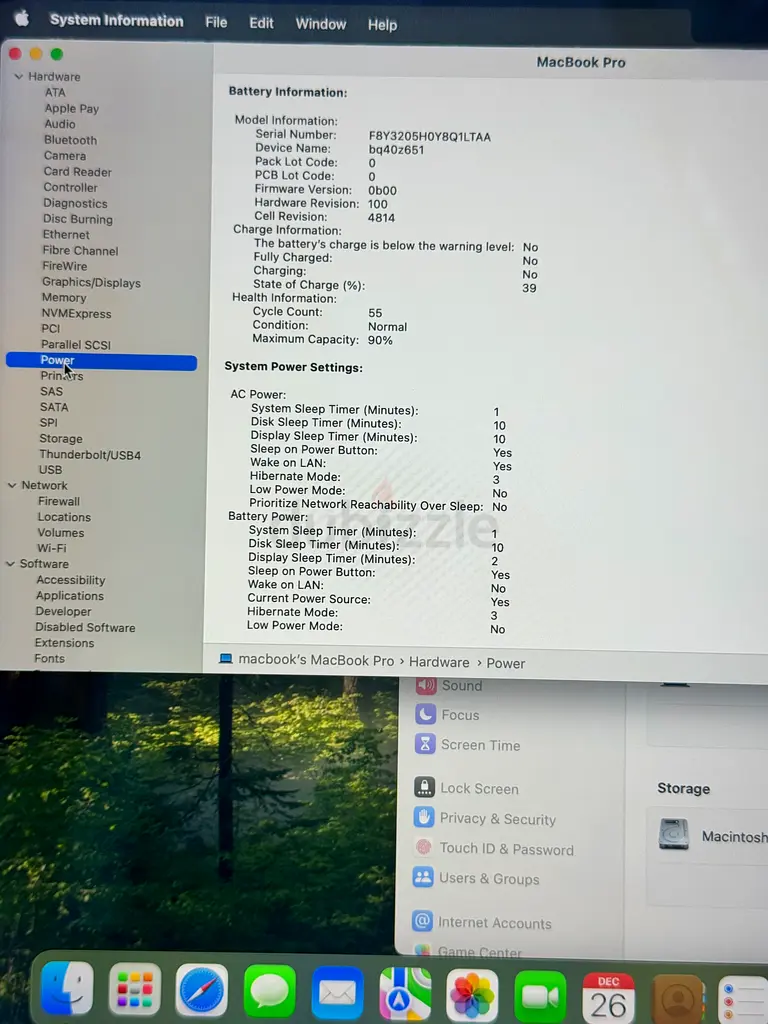The image size is (768, 1024).
Task: Select Fibre Channel in the sidebar
Action: point(80,251)
